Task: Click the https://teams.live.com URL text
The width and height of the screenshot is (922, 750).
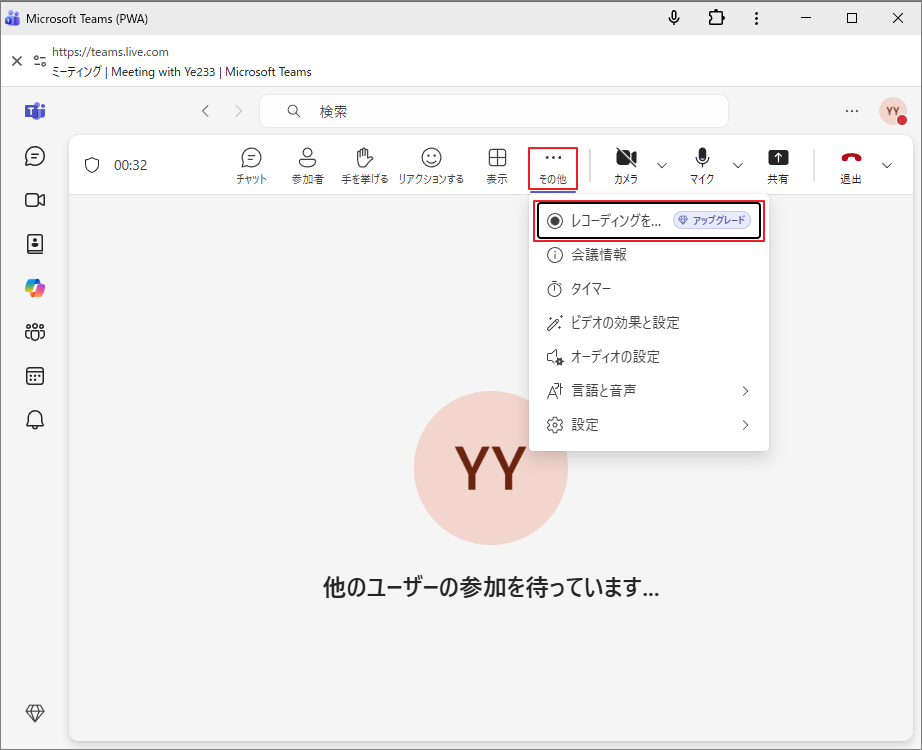Action: click(111, 52)
